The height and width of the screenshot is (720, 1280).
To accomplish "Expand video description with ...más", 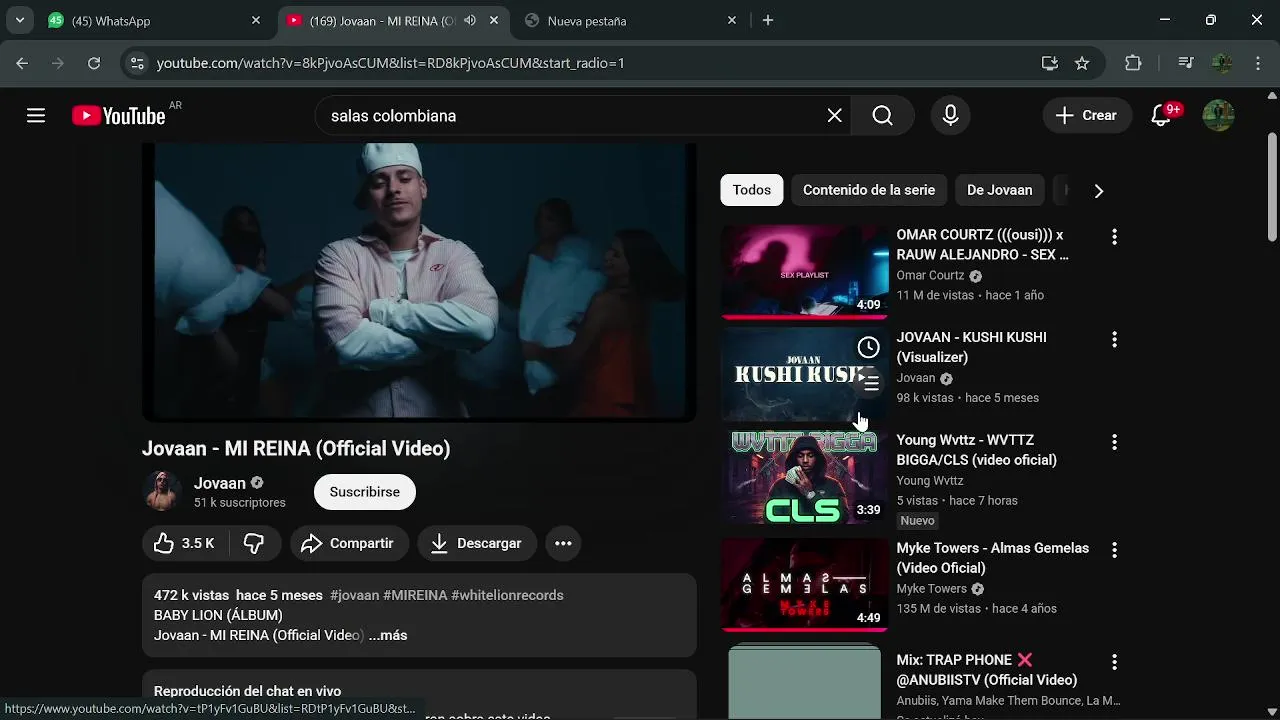I will coord(388,635).
